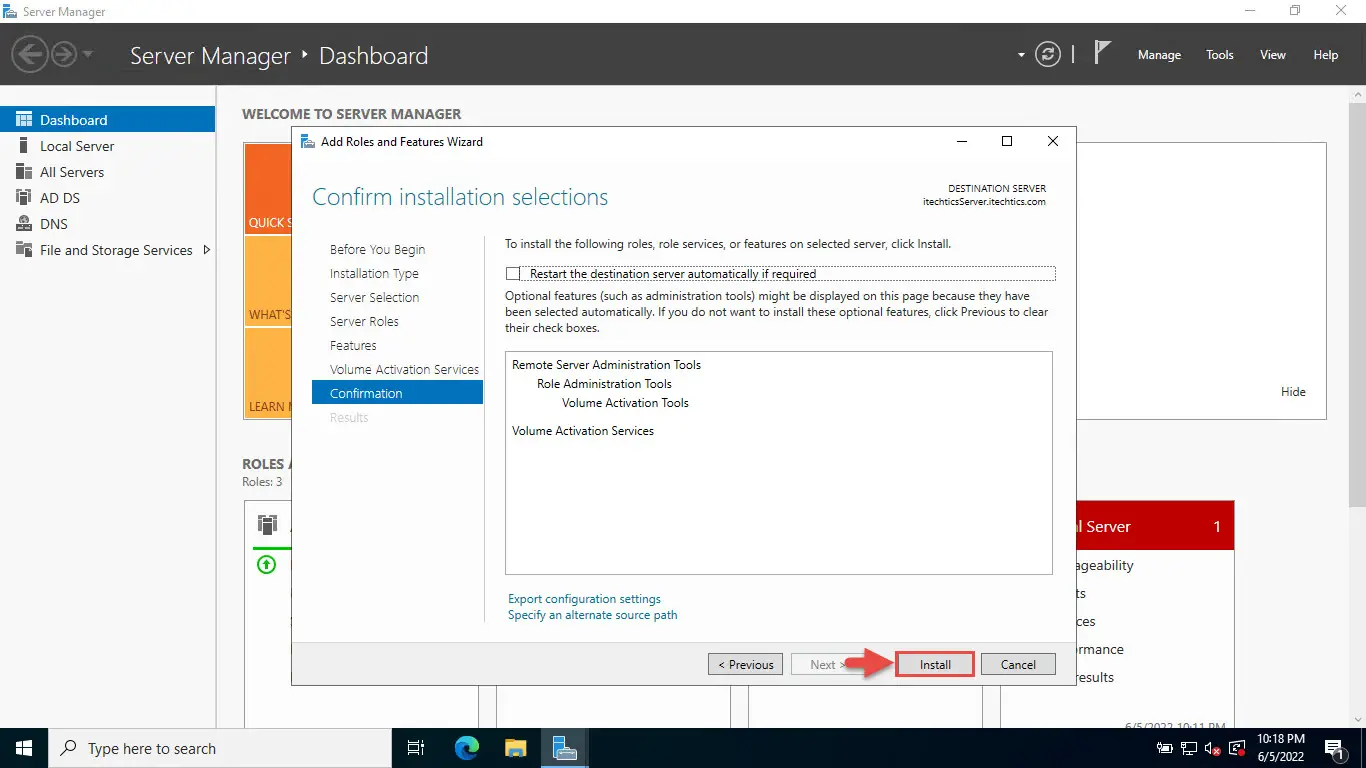
Task: Expand the File and Storage Services arrow
Action: point(207,250)
